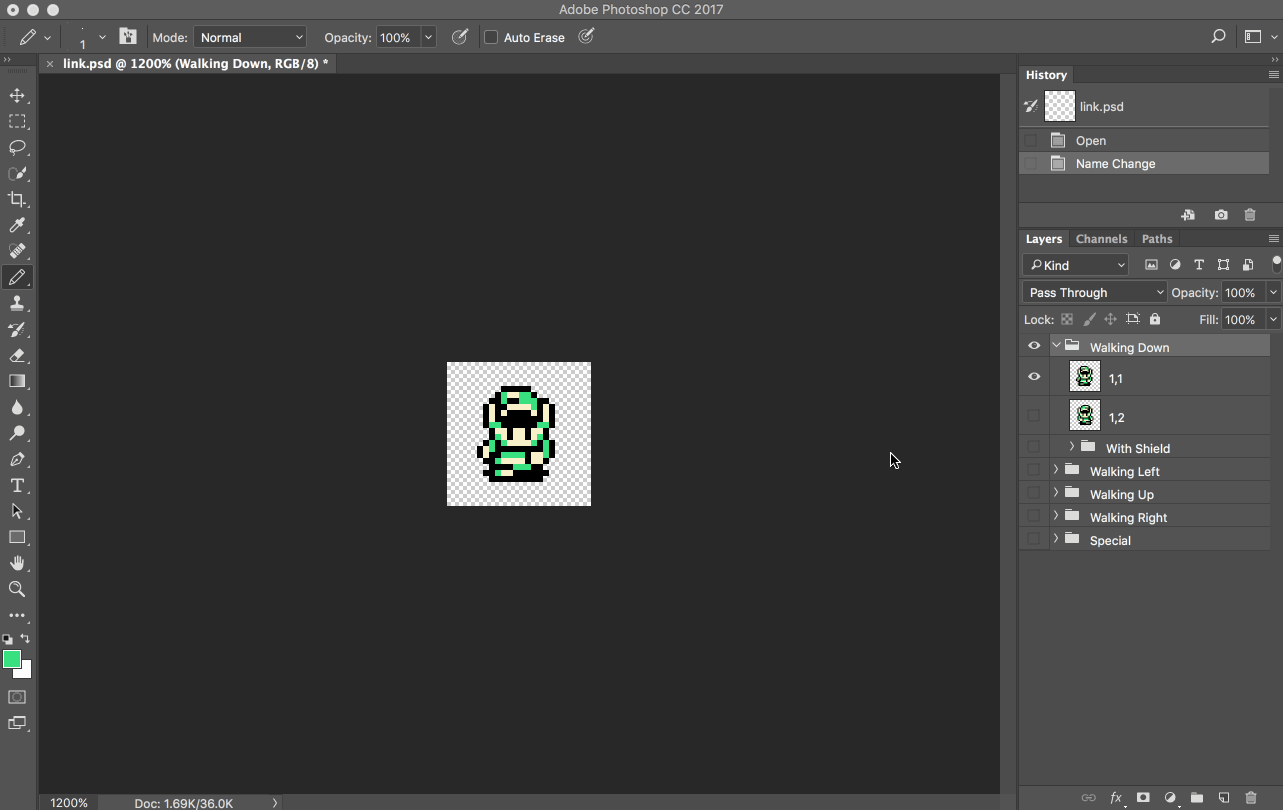This screenshot has width=1283, height=810.
Task: Select the Eraser tool
Action: point(17,356)
